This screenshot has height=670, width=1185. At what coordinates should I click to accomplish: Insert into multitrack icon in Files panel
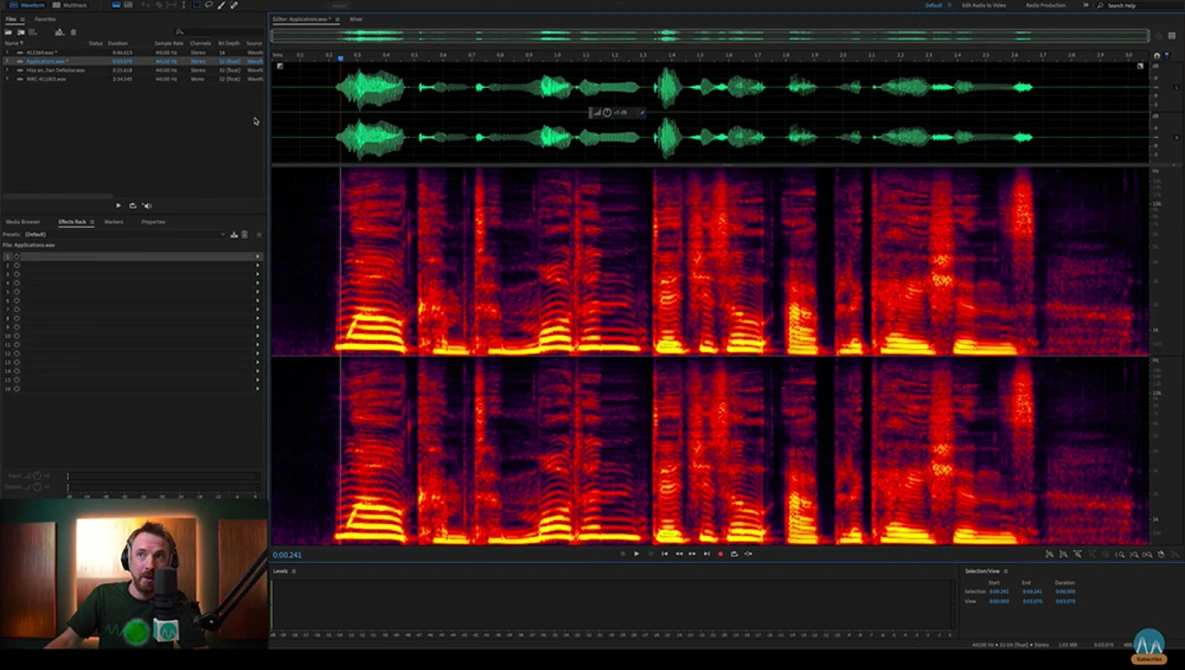pos(59,32)
